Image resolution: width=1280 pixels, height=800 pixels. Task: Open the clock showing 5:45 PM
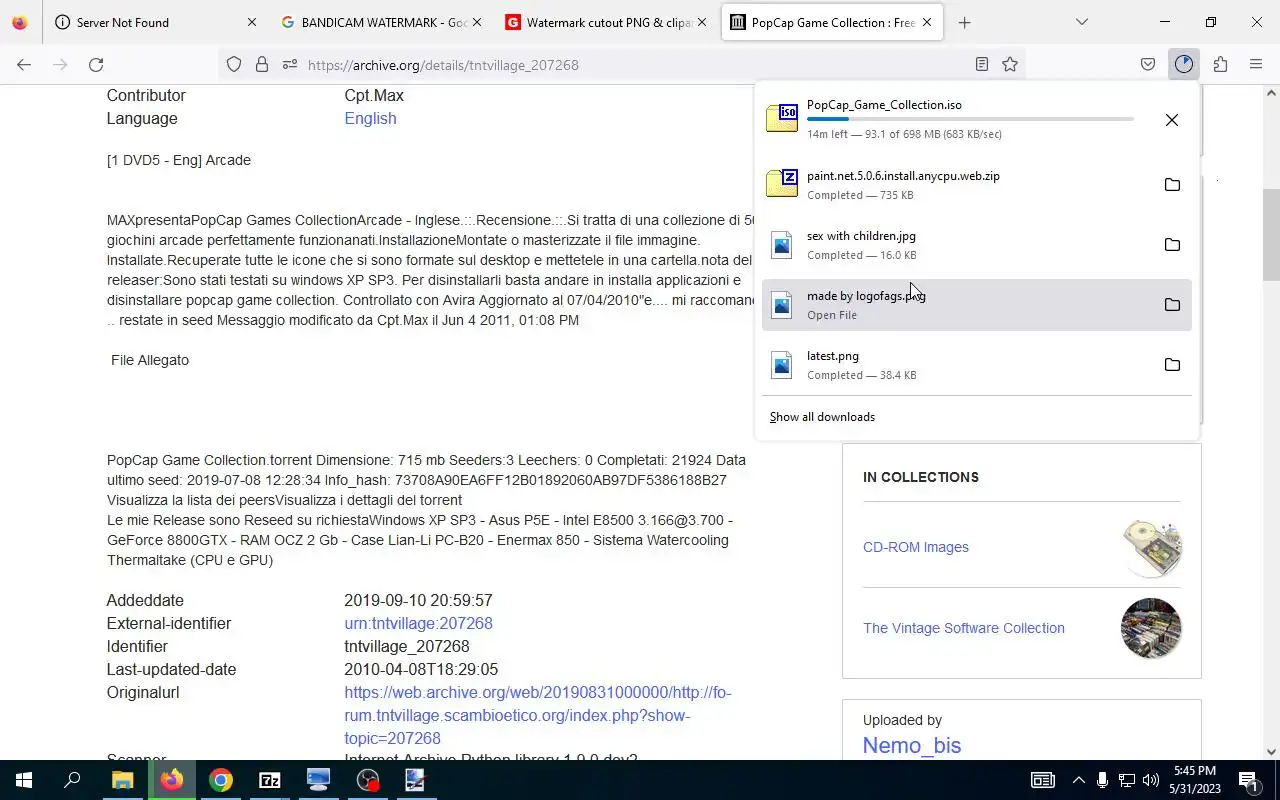[1194, 780]
